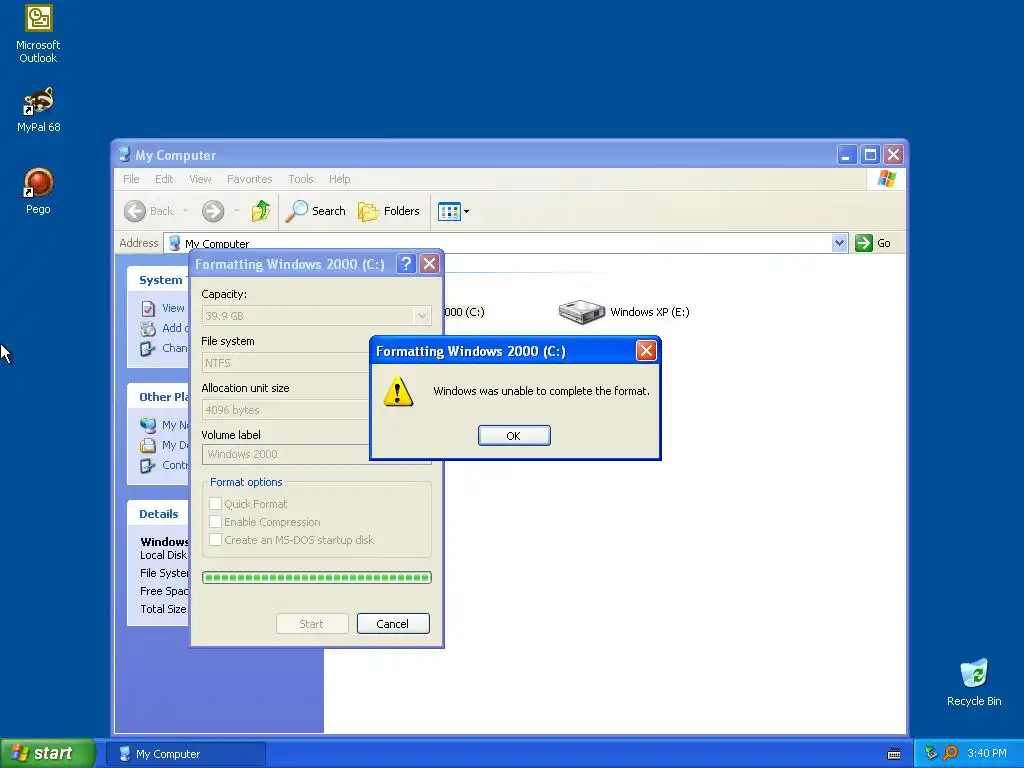This screenshot has height=768, width=1024.
Task: Open the Edit menu
Action: 164,179
